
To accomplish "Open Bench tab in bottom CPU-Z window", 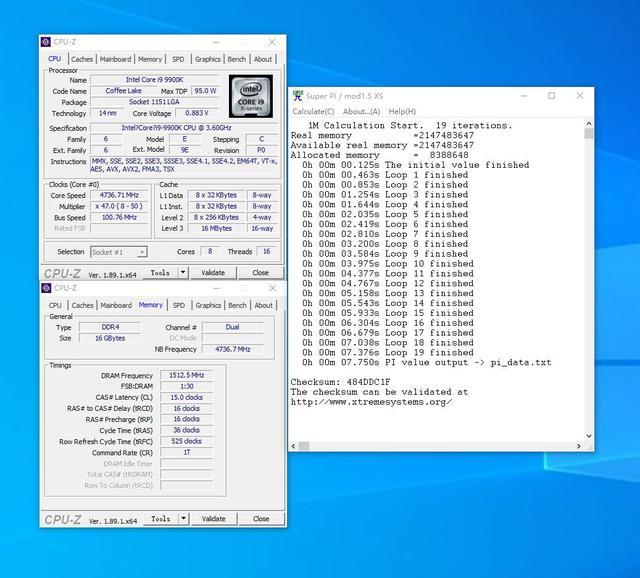I will tap(237, 305).
